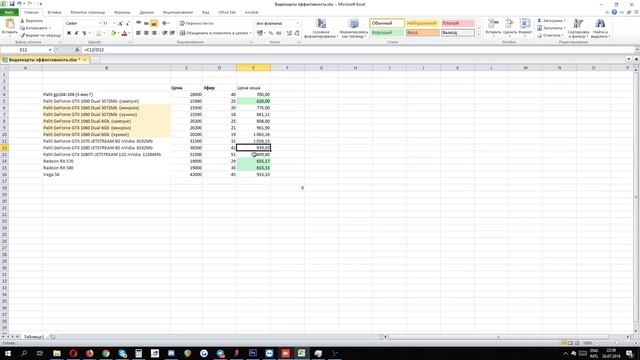Screen dimensions: 640x360
Task: Open the font size combo box
Action: (x=109, y=24)
